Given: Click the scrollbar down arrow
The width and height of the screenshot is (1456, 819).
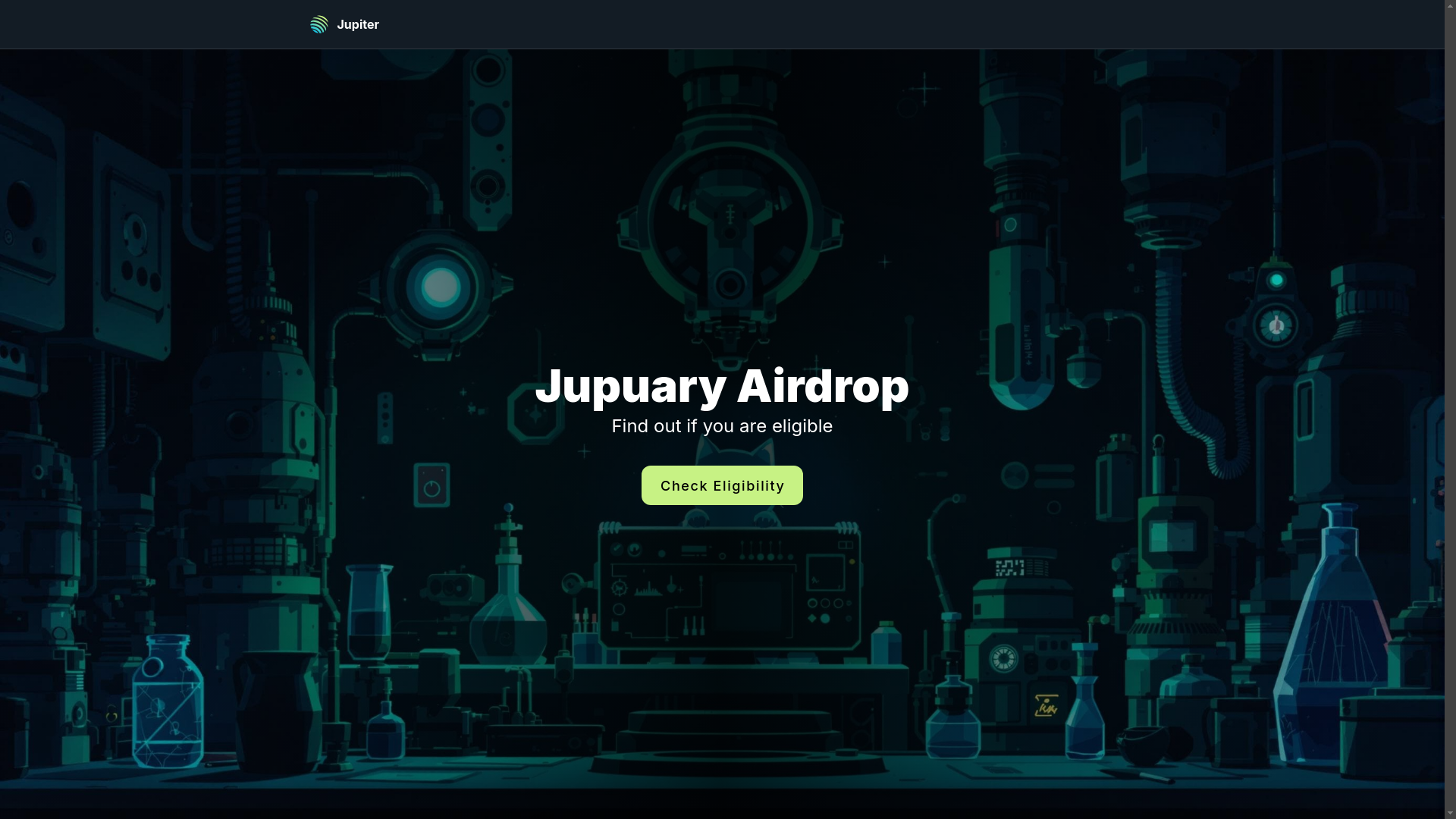Looking at the screenshot, I should pyautogui.click(x=1450, y=813).
